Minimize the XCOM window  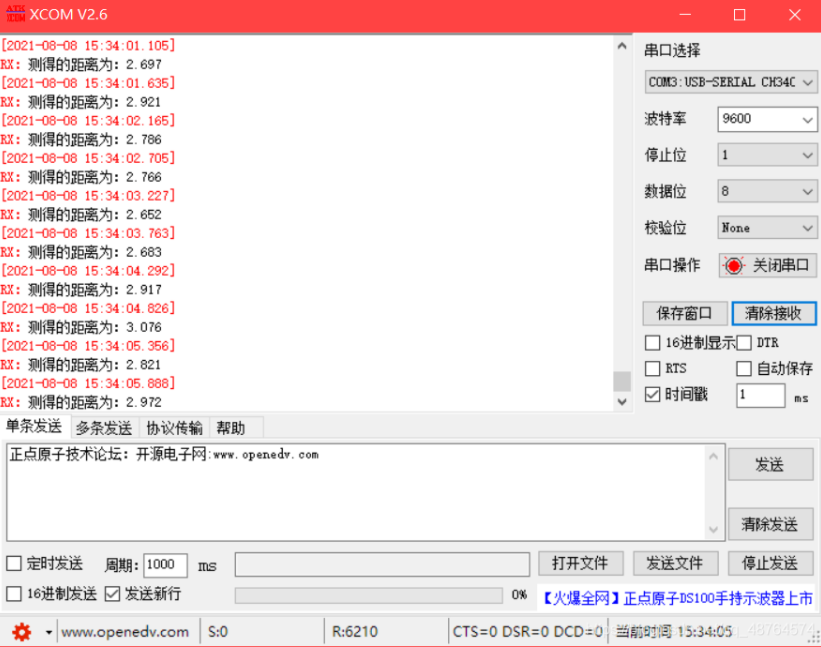click(x=685, y=15)
